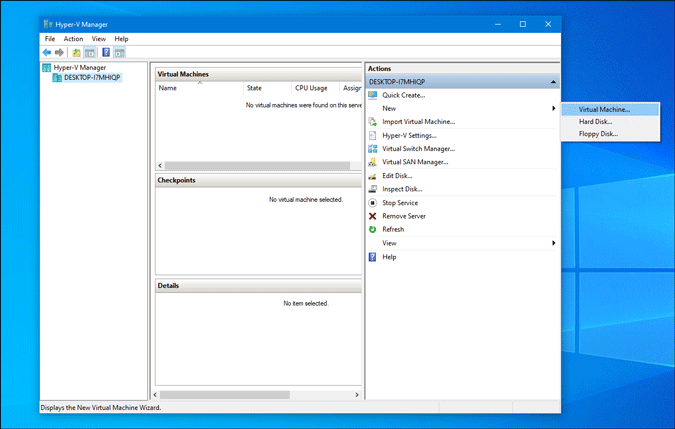Image resolution: width=675 pixels, height=429 pixels.
Task: Click left arrow of Virtual Machines scrollbar
Action: point(160,166)
